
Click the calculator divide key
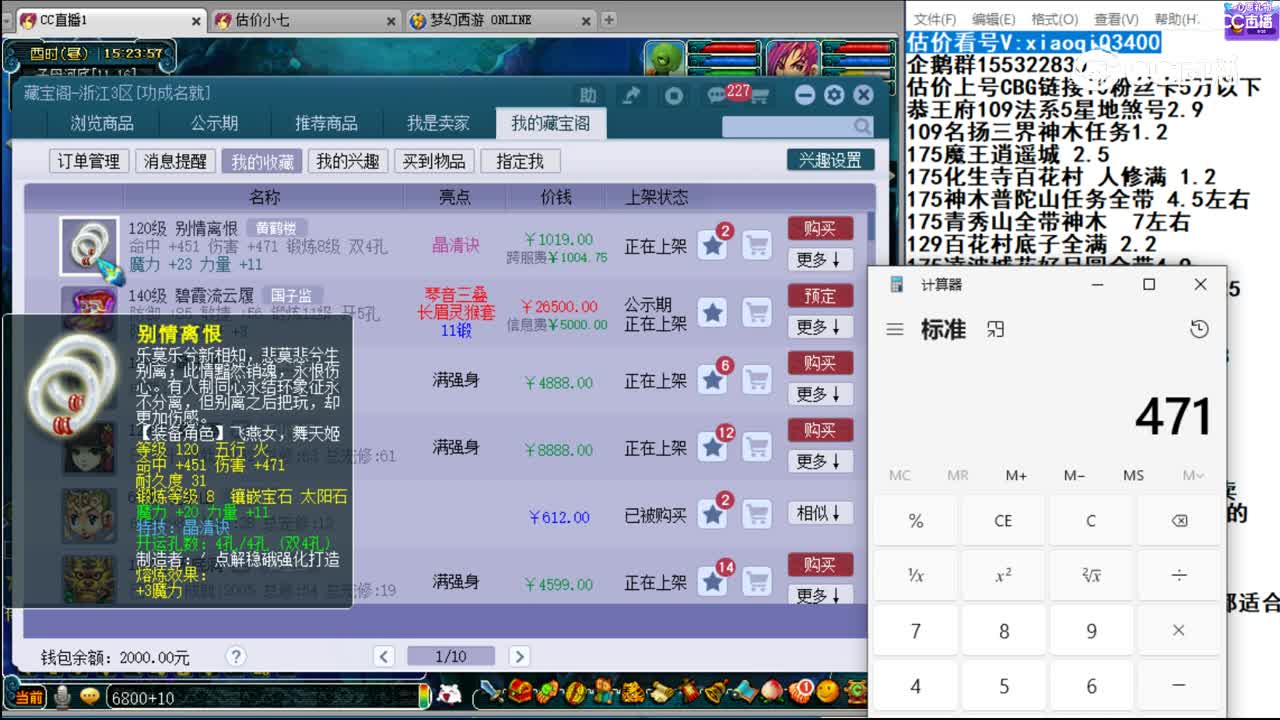coord(1178,575)
